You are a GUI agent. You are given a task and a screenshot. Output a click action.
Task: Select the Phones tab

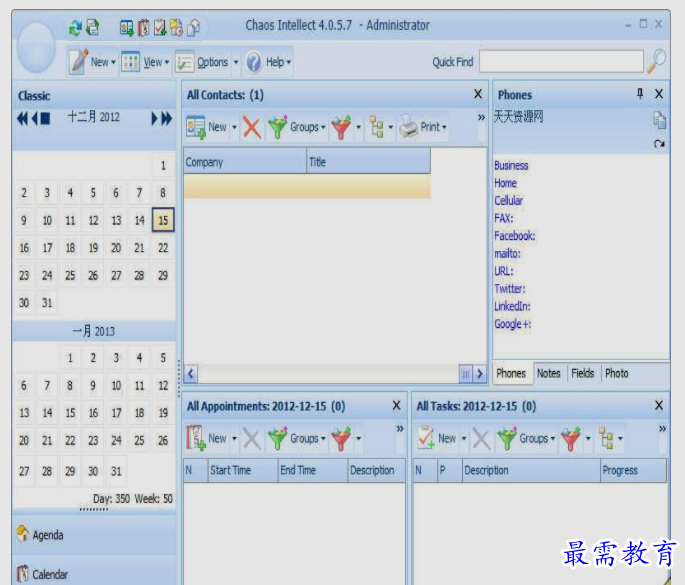pyautogui.click(x=511, y=374)
